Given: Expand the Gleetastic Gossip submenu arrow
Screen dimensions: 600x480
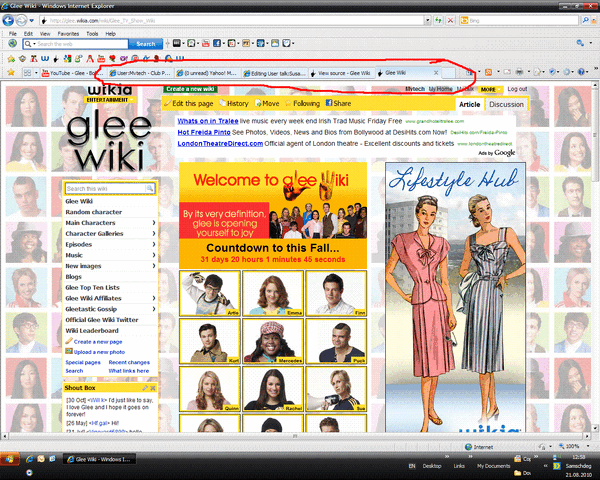Looking at the screenshot, I should click(x=154, y=309).
